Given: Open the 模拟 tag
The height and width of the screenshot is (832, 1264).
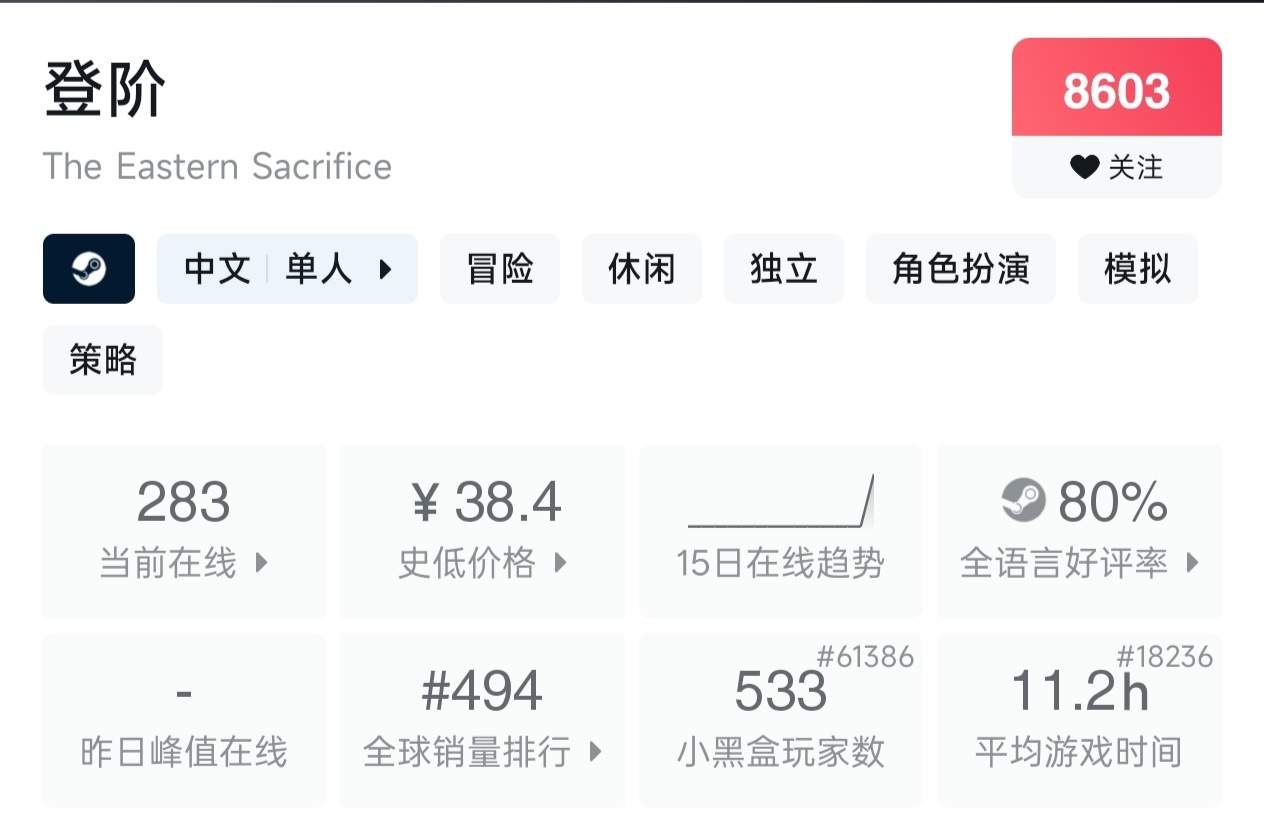Looking at the screenshot, I should [x=1138, y=268].
